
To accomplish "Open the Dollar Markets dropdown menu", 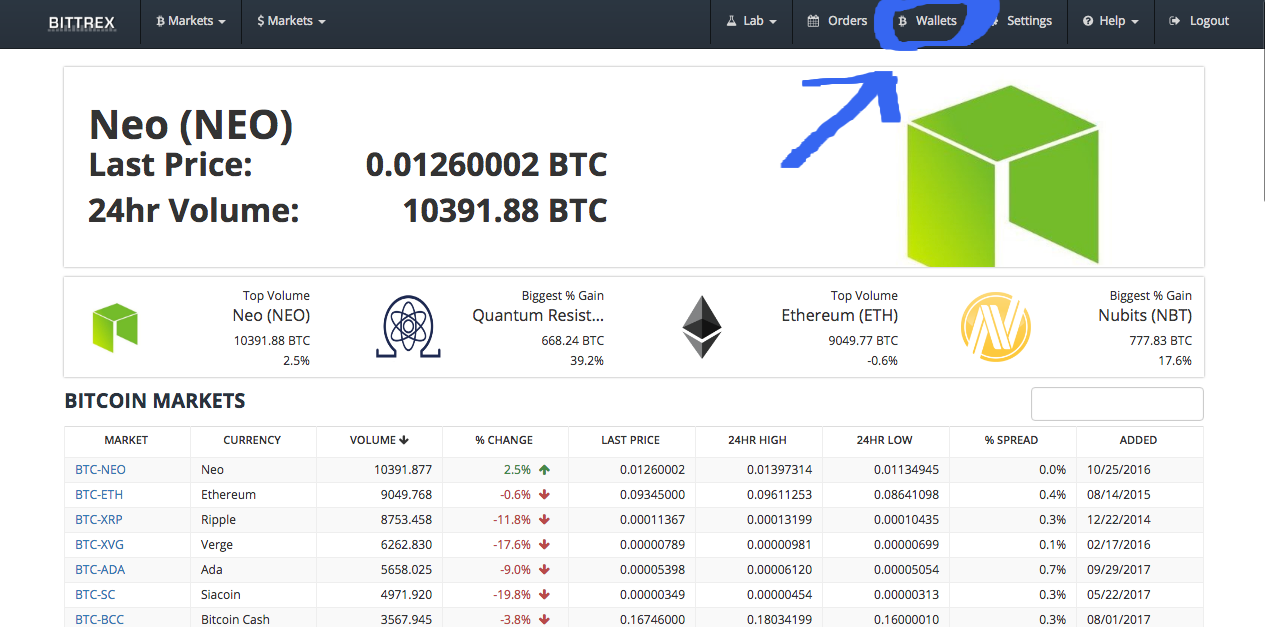I will (x=291, y=21).
